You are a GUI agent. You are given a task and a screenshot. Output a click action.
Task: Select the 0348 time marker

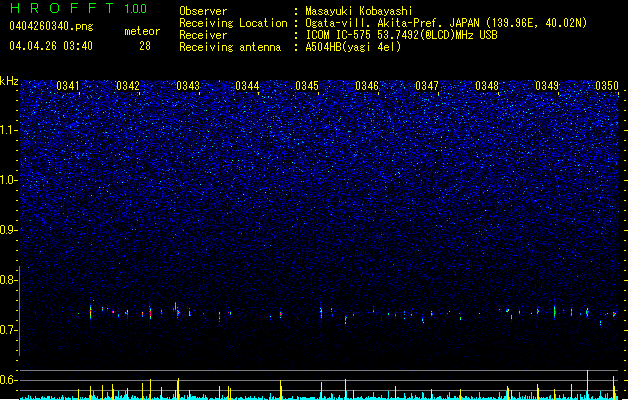point(487,86)
